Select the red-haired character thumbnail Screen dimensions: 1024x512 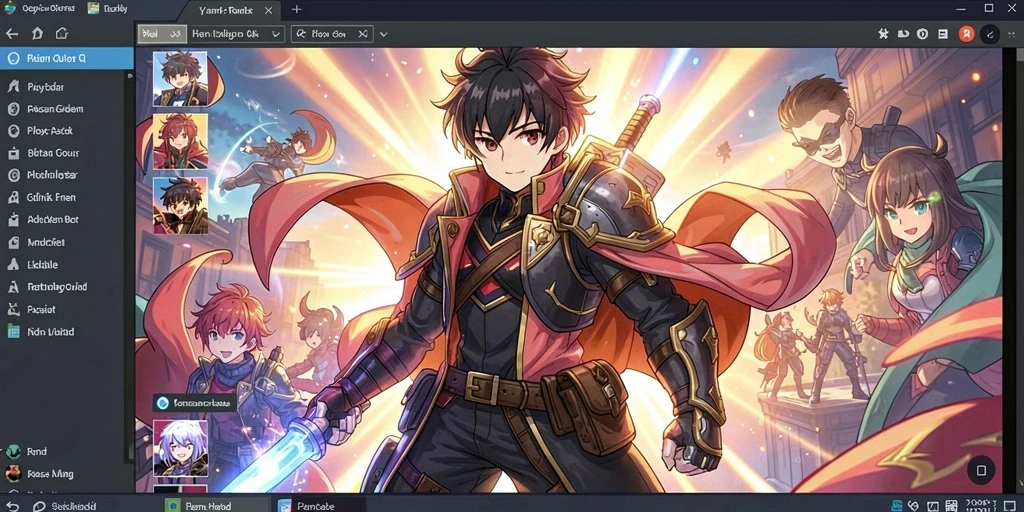[x=180, y=141]
